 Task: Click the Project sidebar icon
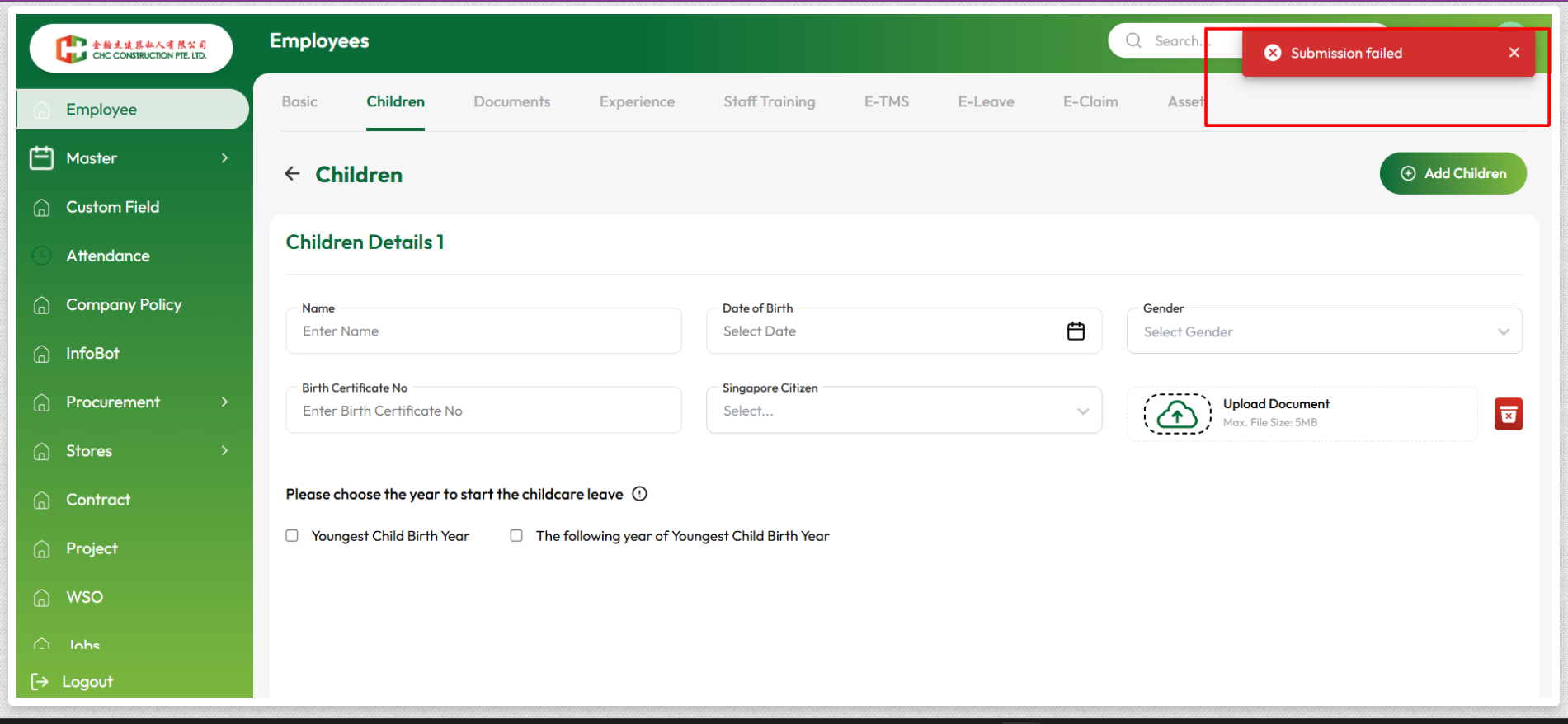42,548
